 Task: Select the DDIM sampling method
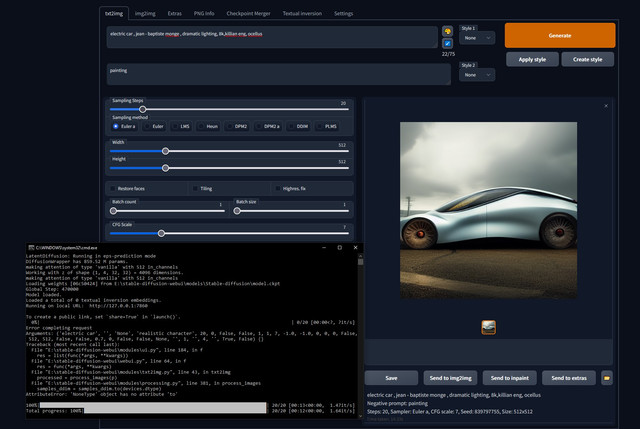click(x=298, y=127)
